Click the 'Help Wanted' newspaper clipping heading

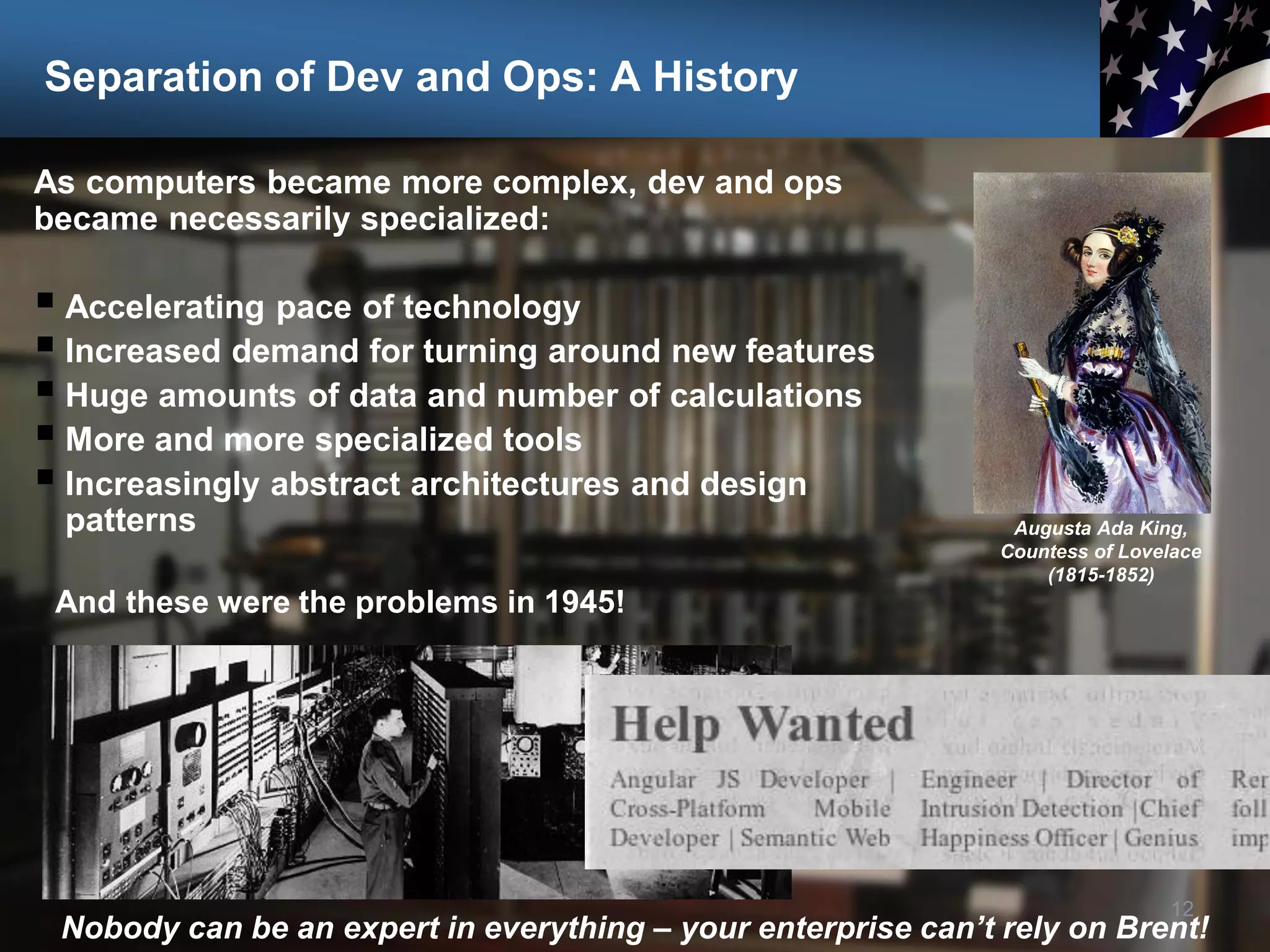coord(763,725)
